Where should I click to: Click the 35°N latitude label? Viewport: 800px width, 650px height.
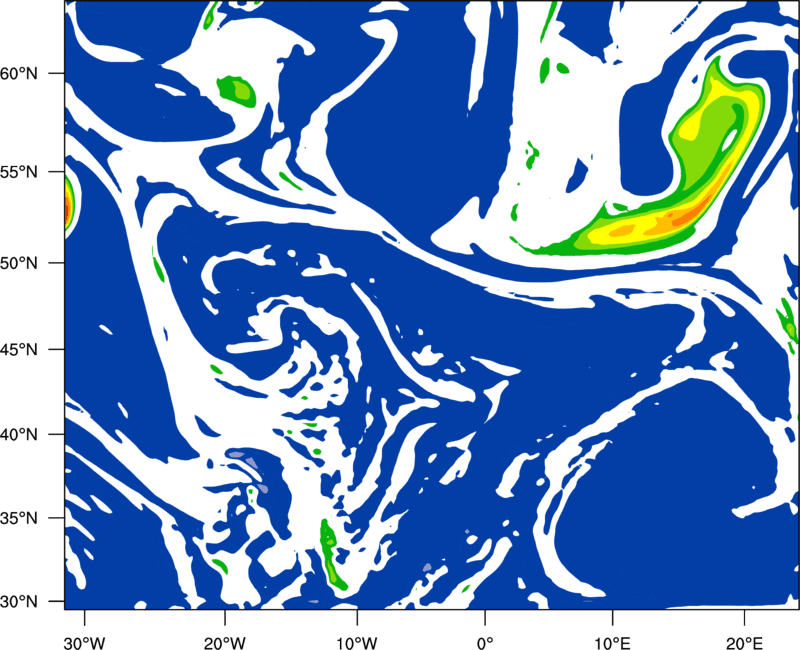(x=19, y=518)
